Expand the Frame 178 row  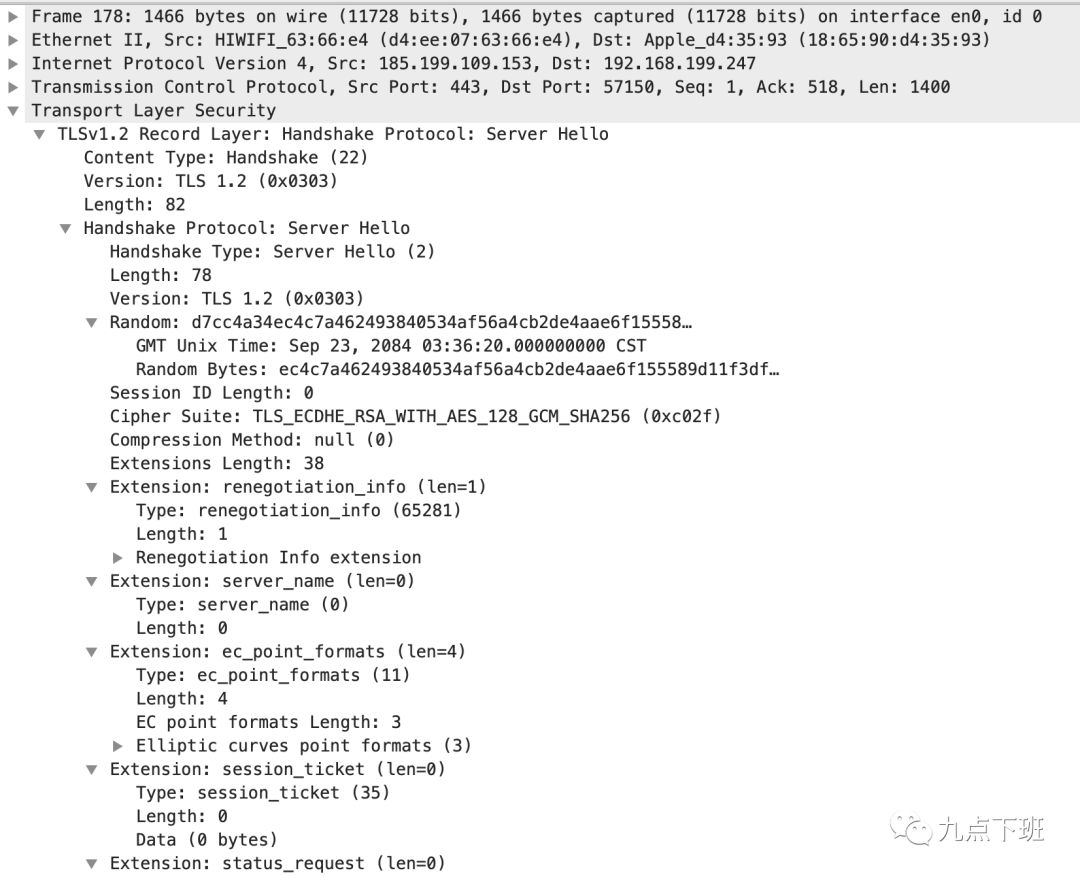tap(12, 17)
